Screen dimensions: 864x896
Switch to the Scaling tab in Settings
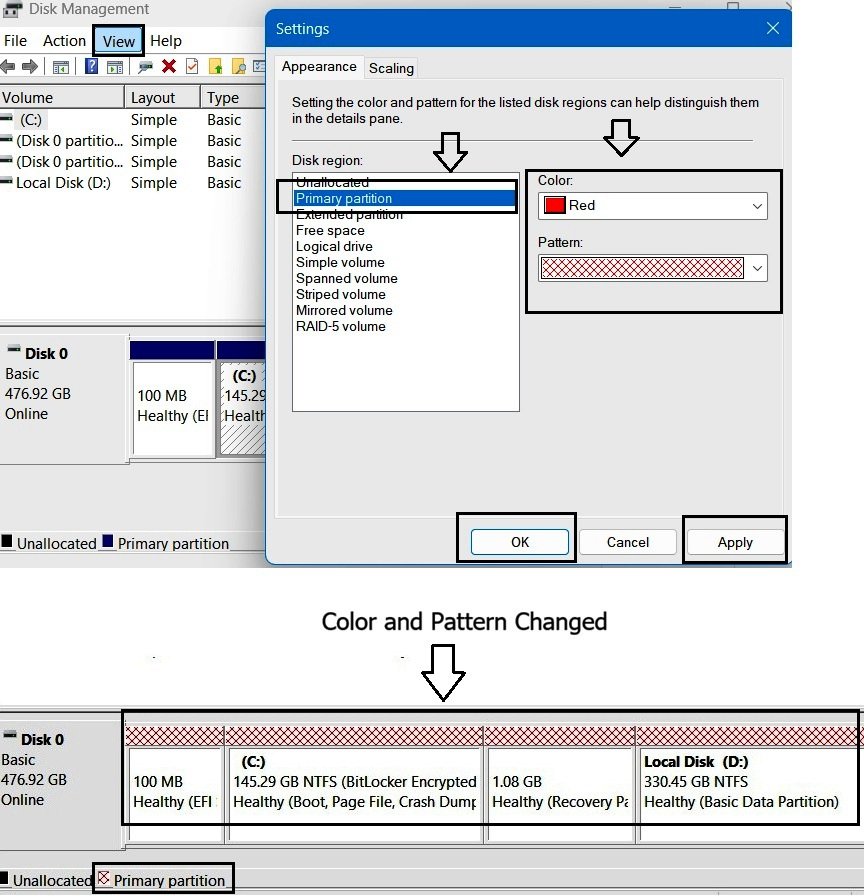pyautogui.click(x=391, y=68)
